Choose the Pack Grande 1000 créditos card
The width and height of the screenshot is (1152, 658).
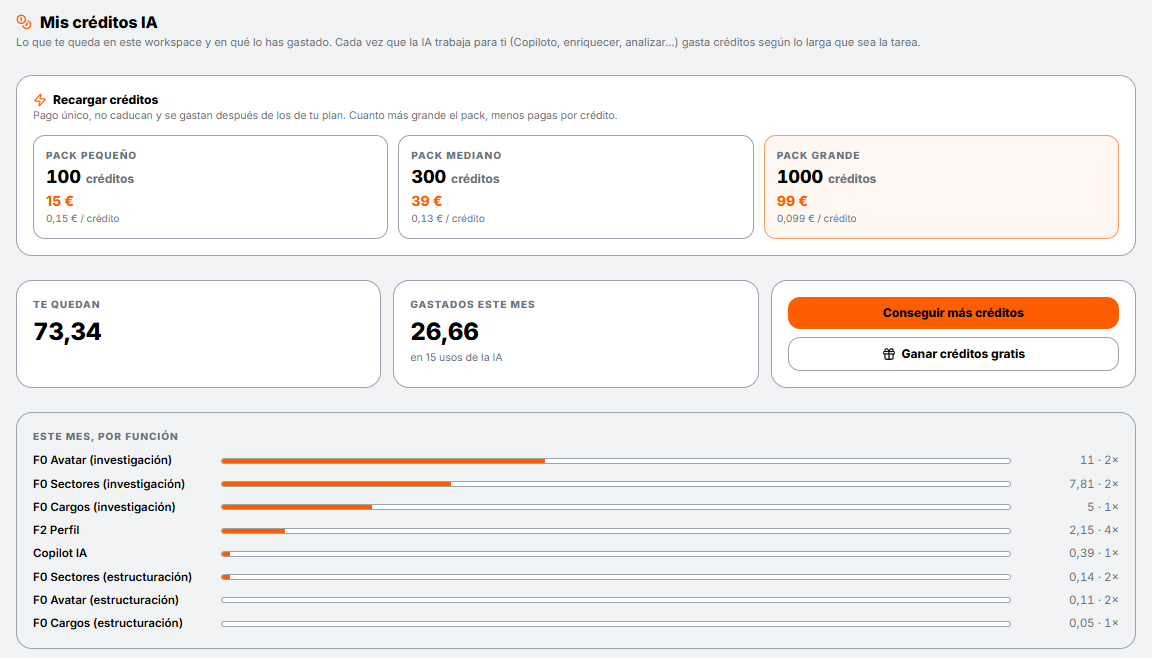(941, 187)
